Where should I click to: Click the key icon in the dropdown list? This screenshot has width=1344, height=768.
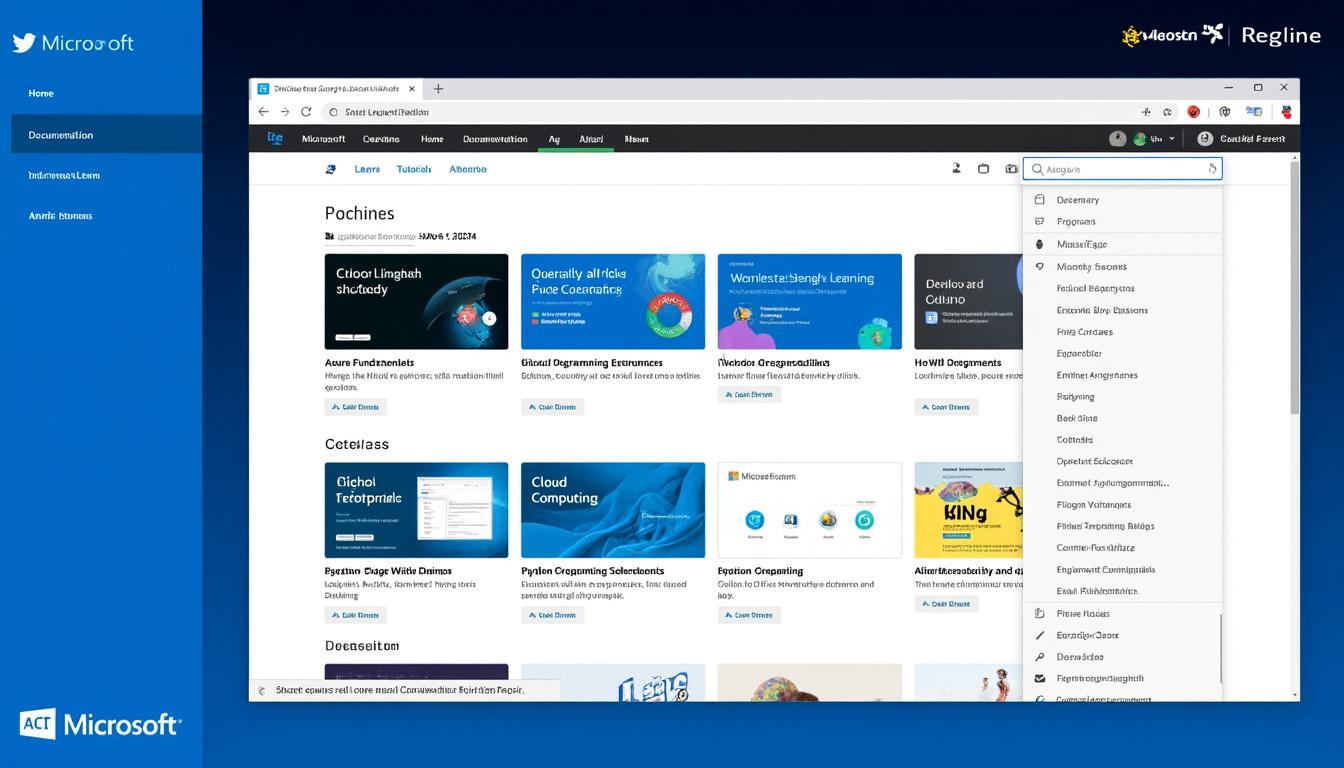click(1039, 657)
